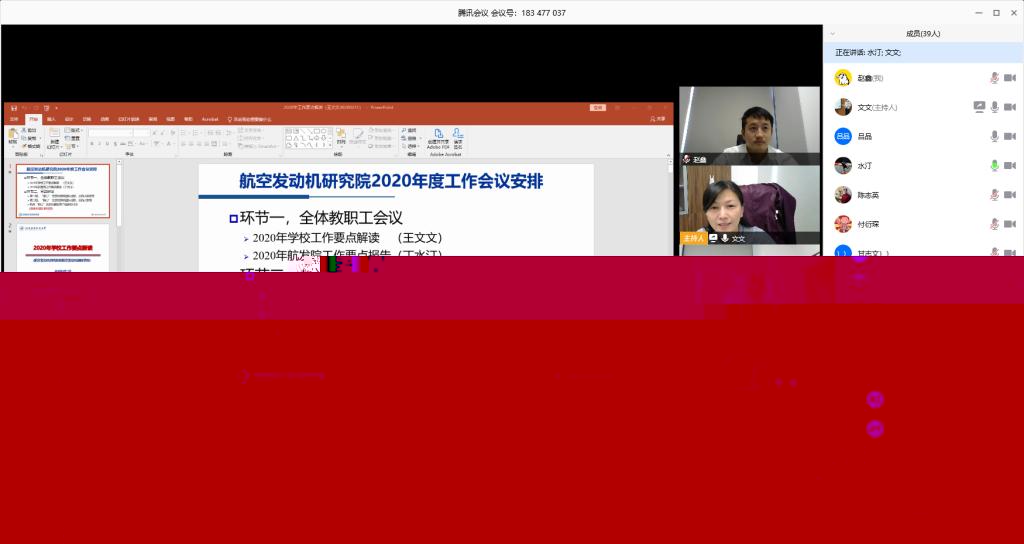Viewport: 1024px width, 544px height.
Task: Click the camera icon for 赵鑫(我)
Action: pos(1010,78)
